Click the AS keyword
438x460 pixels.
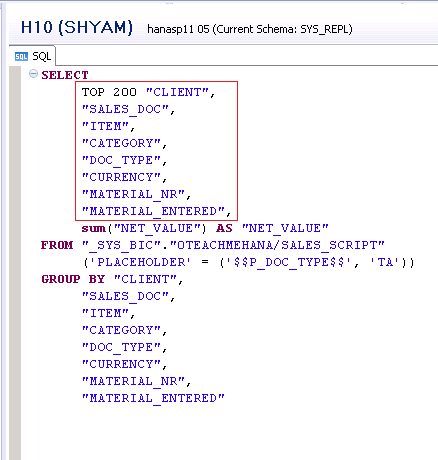[x=224, y=228]
